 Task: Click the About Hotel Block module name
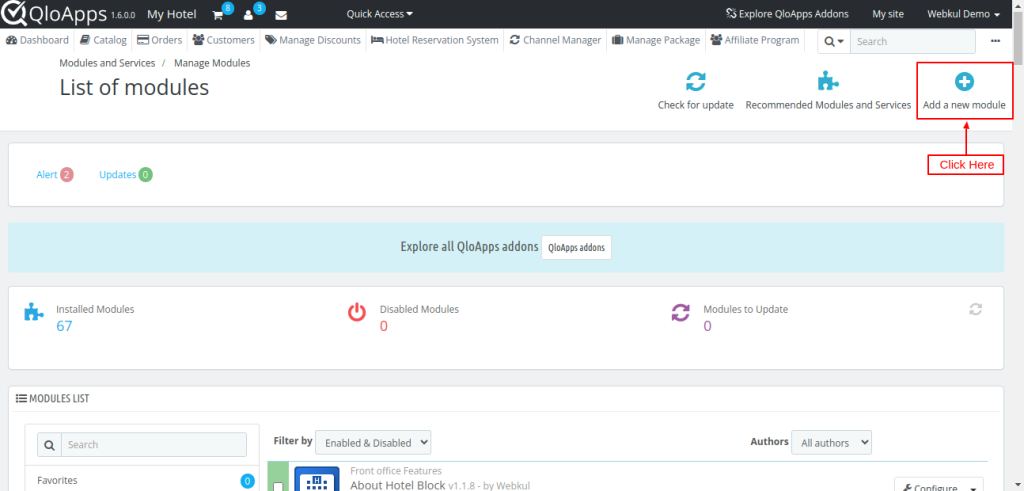(x=398, y=486)
